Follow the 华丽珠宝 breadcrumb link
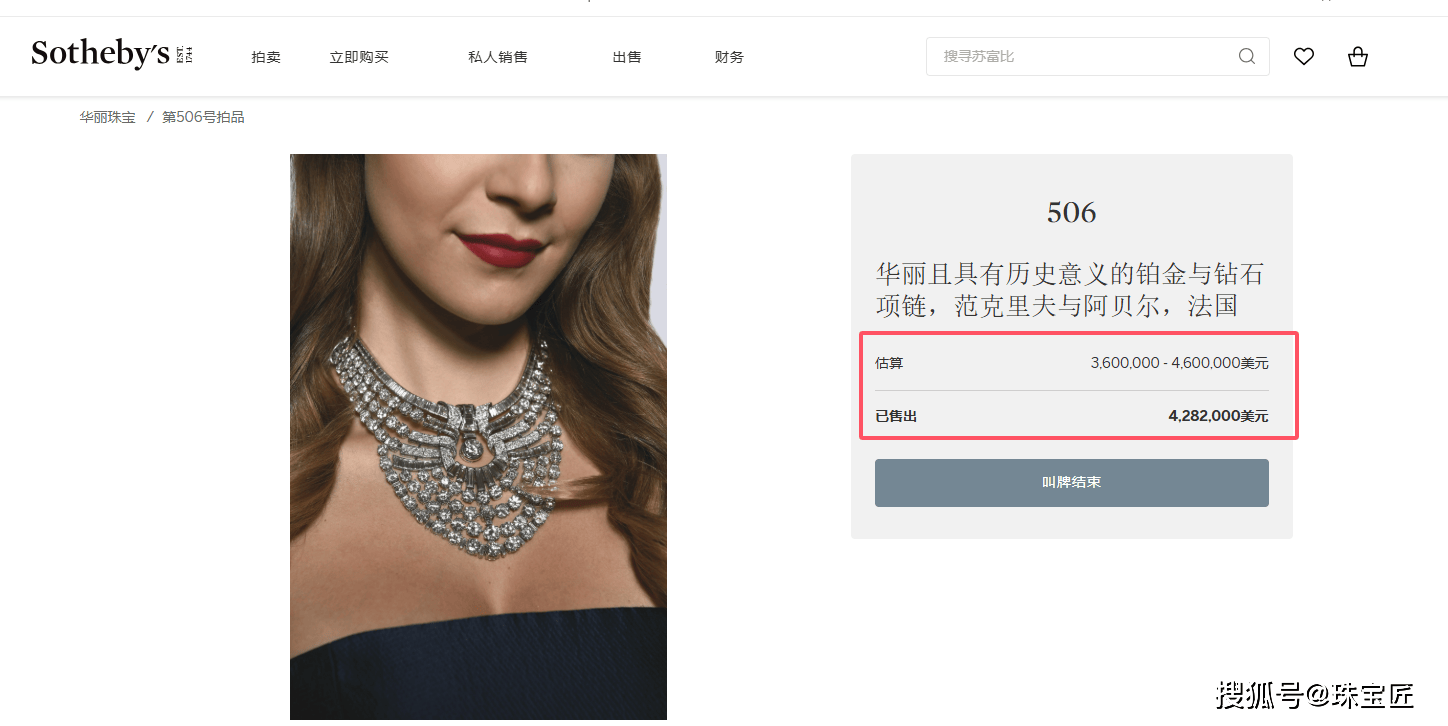 click(108, 117)
